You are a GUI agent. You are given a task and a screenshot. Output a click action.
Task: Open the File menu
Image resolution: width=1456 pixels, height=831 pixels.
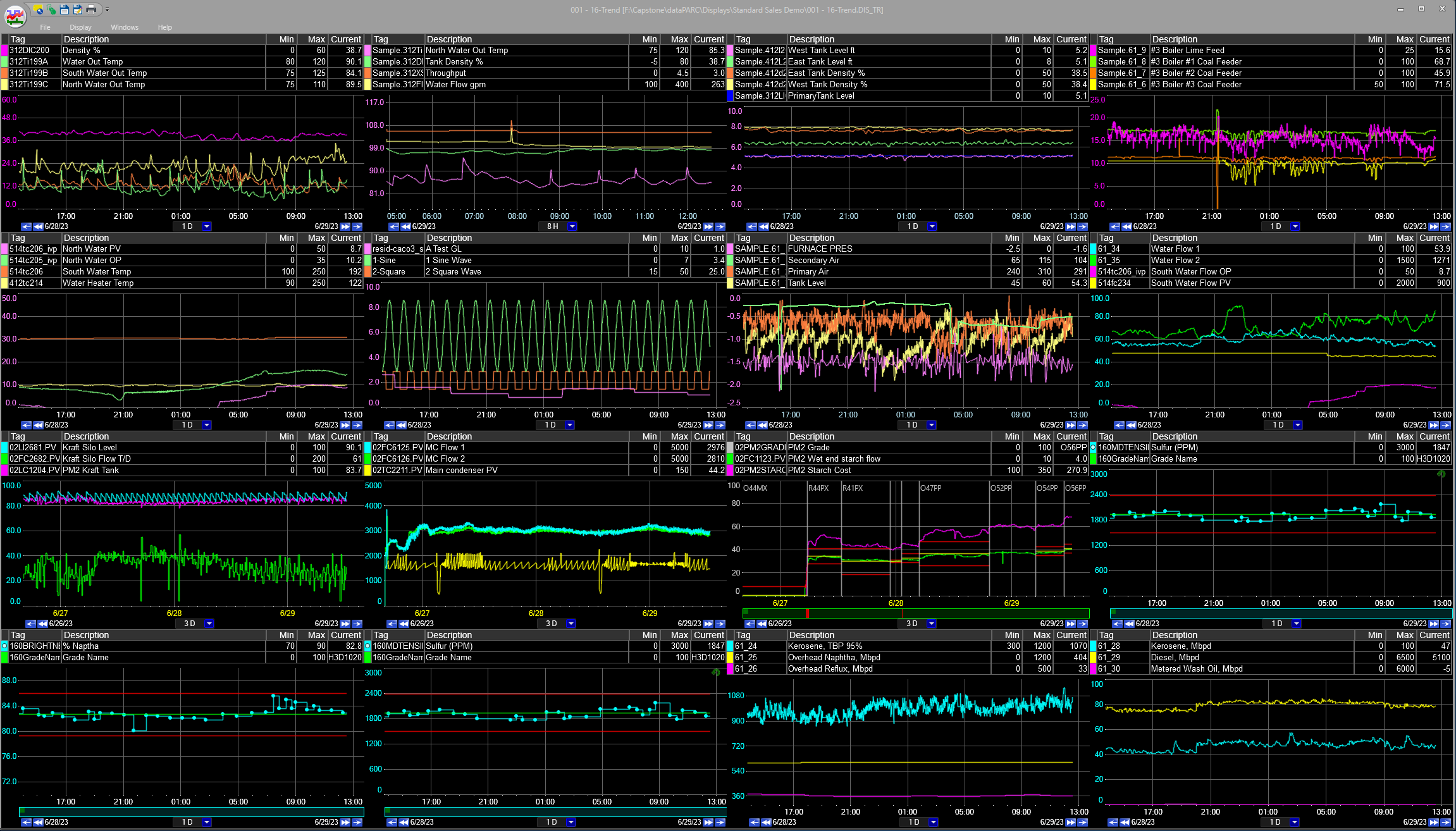click(x=45, y=27)
